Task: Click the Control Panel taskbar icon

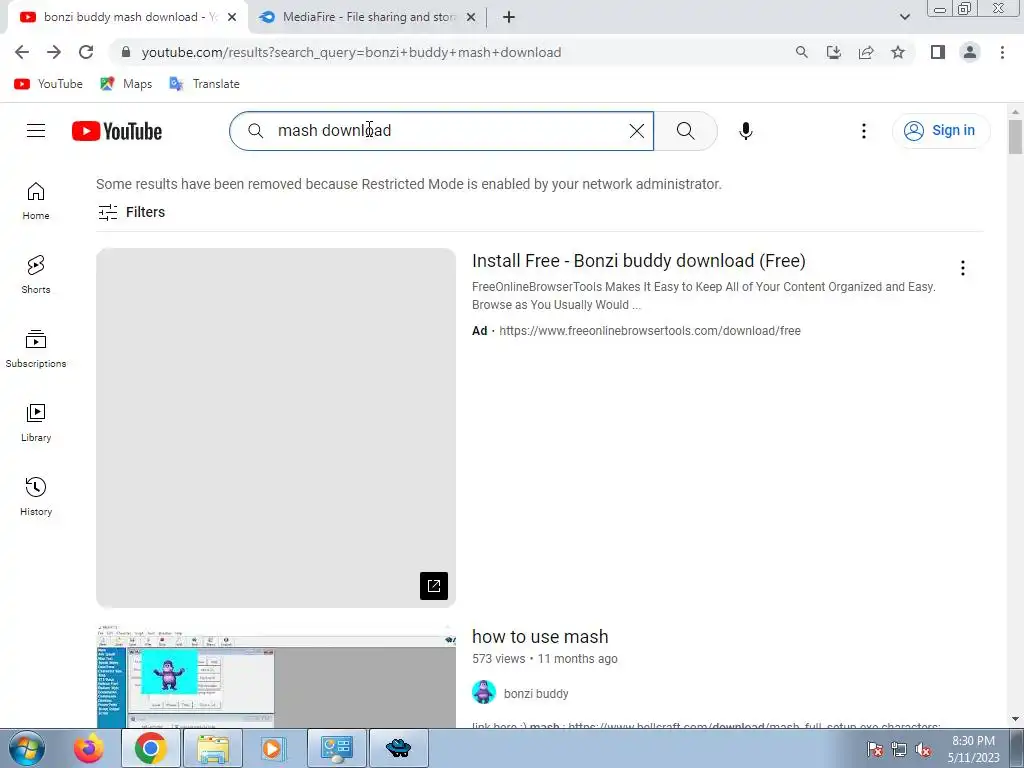Action: [x=336, y=748]
